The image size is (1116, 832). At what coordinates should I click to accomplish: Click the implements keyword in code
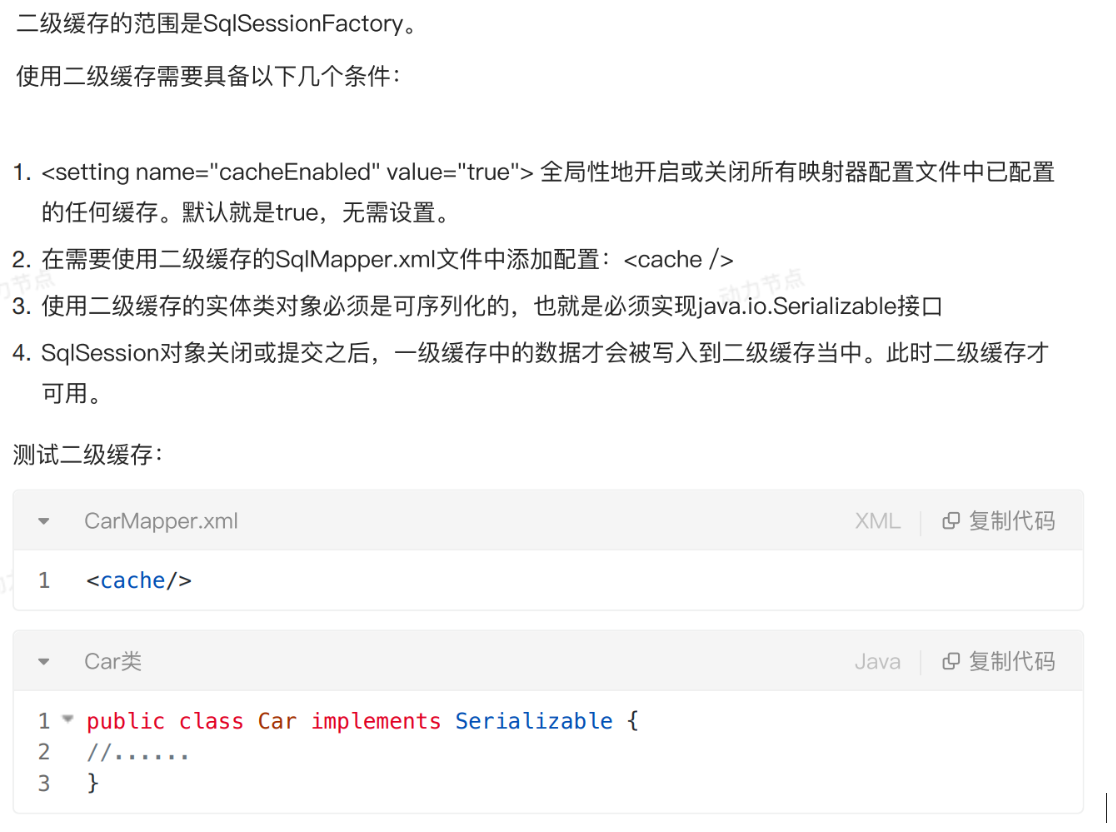coord(376,722)
